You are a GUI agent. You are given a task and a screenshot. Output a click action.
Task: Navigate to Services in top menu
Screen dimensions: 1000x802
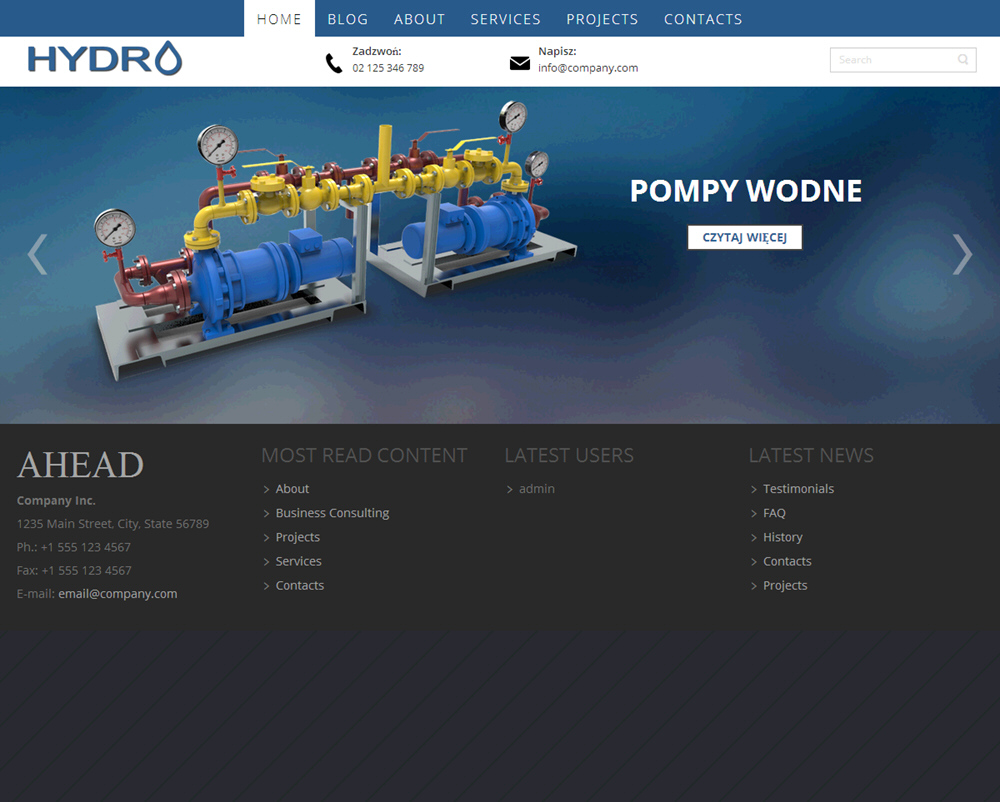(x=505, y=19)
